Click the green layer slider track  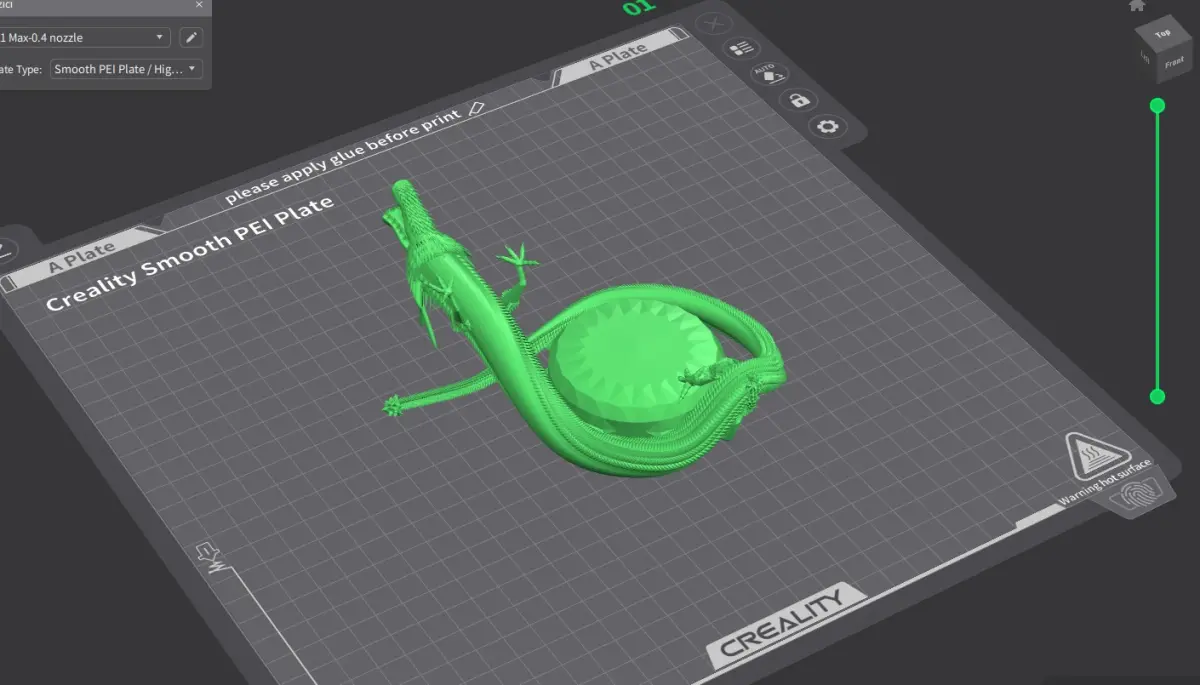click(x=1157, y=251)
